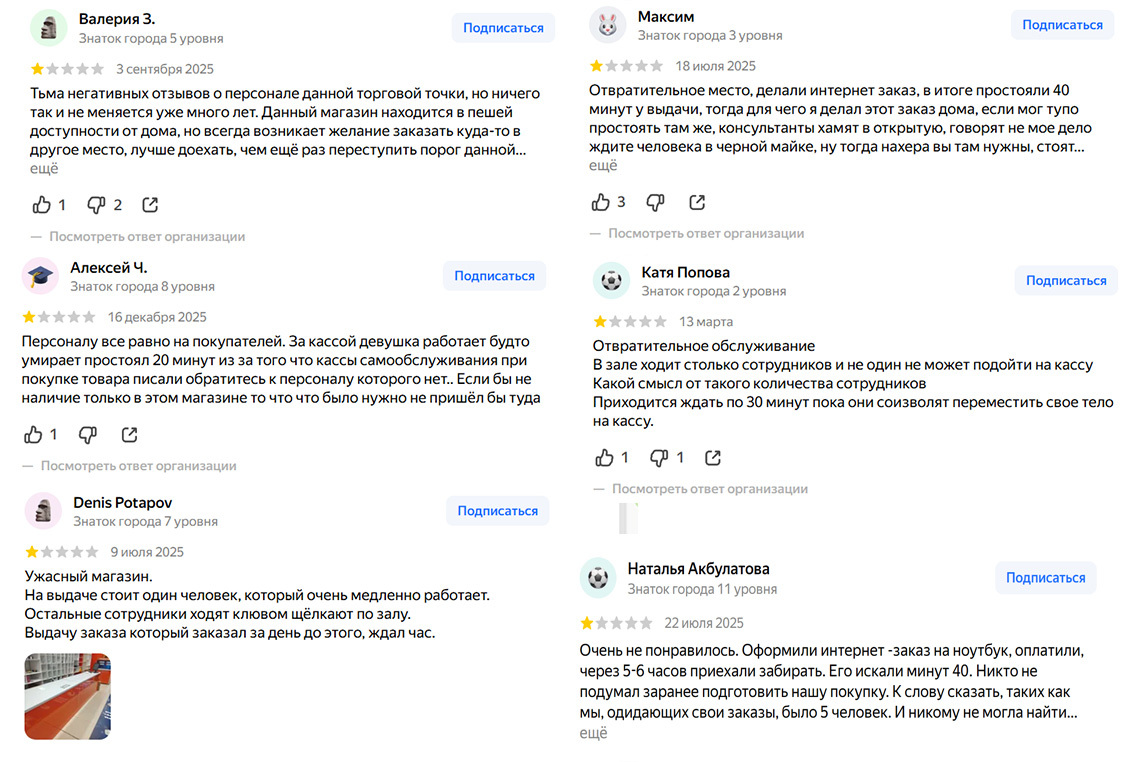This screenshot has height=762, width=1126.
Task: Open Алексей Ч.'s profile avatar
Action: tap(40, 276)
